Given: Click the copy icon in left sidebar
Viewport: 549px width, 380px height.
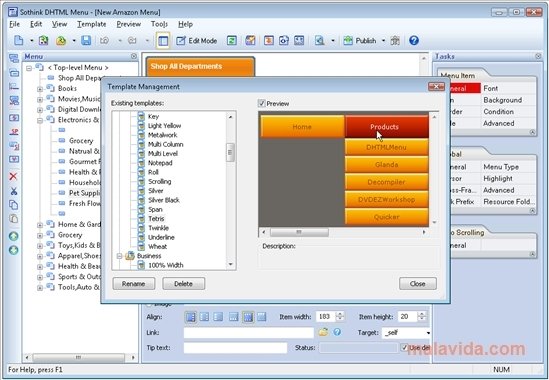Looking at the screenshot, I should (13, 205).
